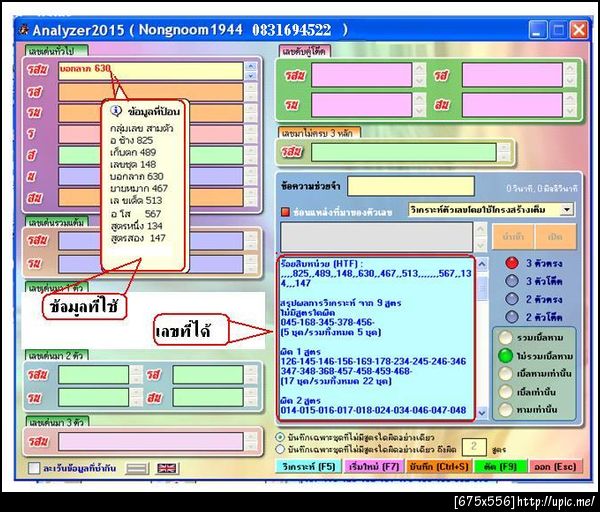Screen dimensions: 600x512
Task: Click the รสน field in เลขดับคู่โต๊ด
Action: point(362,75)
